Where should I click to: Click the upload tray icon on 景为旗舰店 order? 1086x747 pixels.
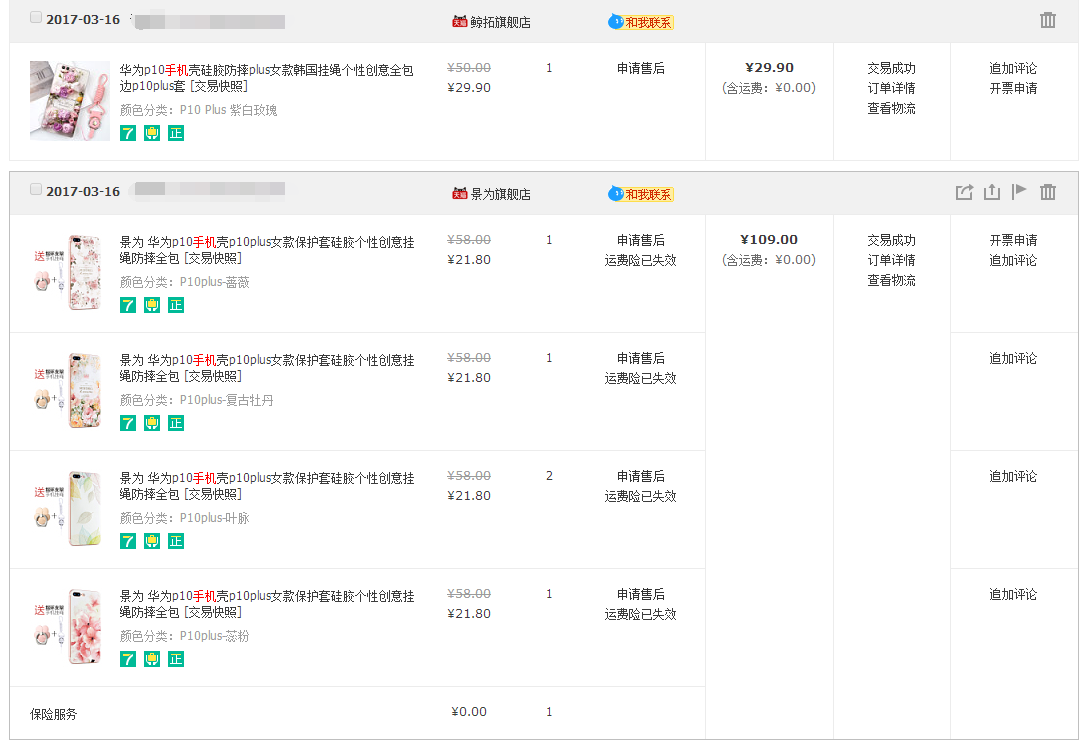[992, 192]
